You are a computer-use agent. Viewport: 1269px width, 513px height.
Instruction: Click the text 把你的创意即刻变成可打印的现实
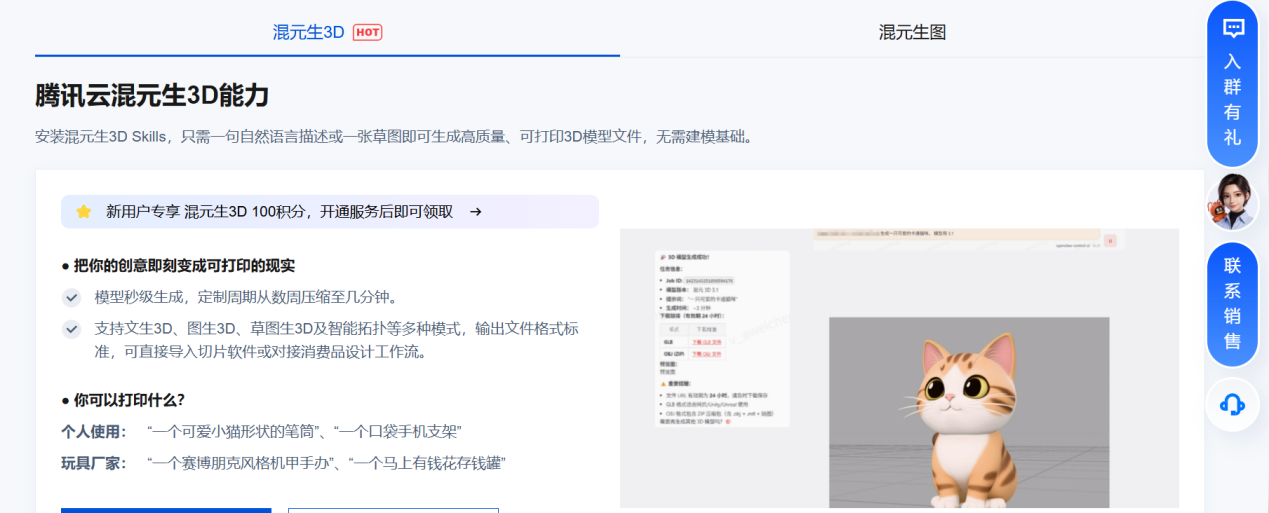(184, 266)
